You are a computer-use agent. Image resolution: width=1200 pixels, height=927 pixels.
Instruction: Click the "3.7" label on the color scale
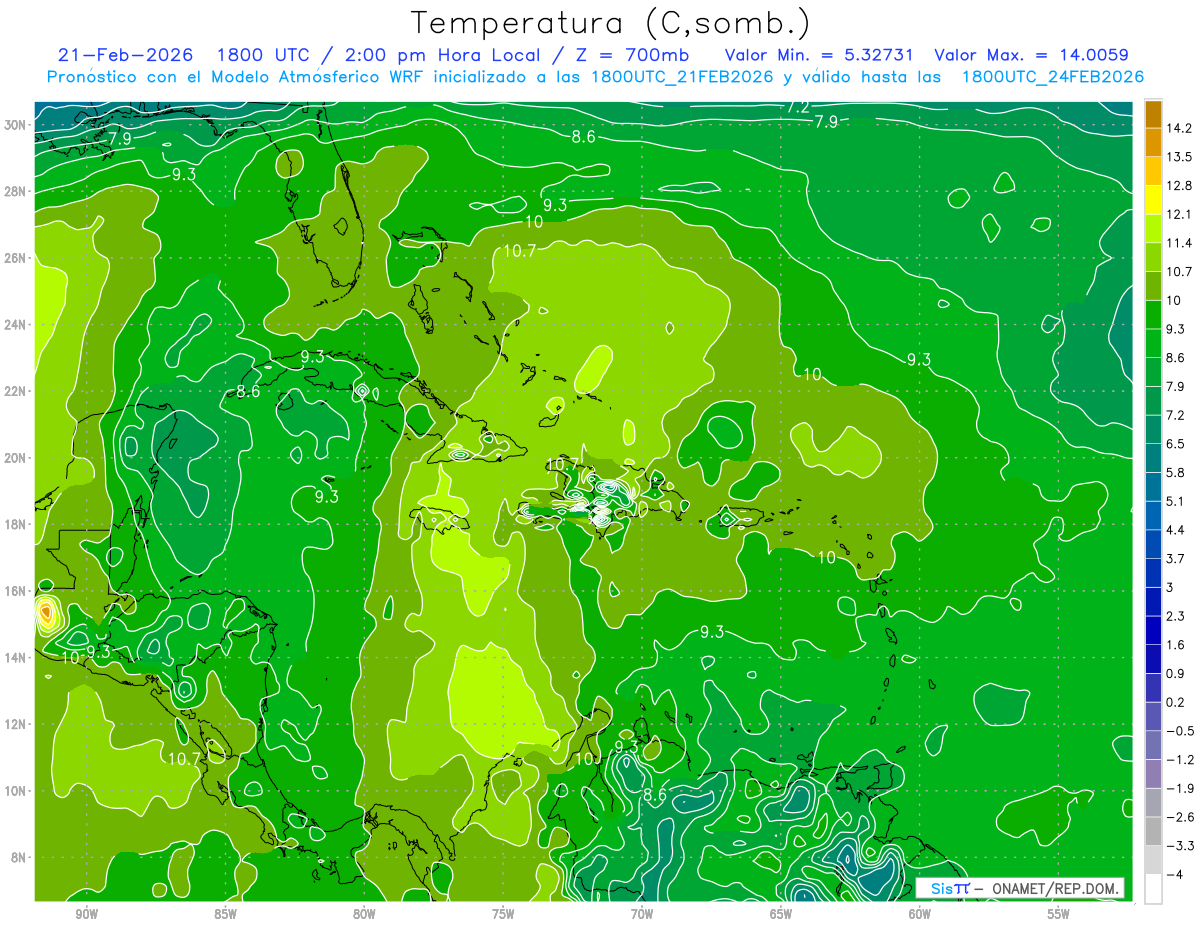pos(1176,558)
